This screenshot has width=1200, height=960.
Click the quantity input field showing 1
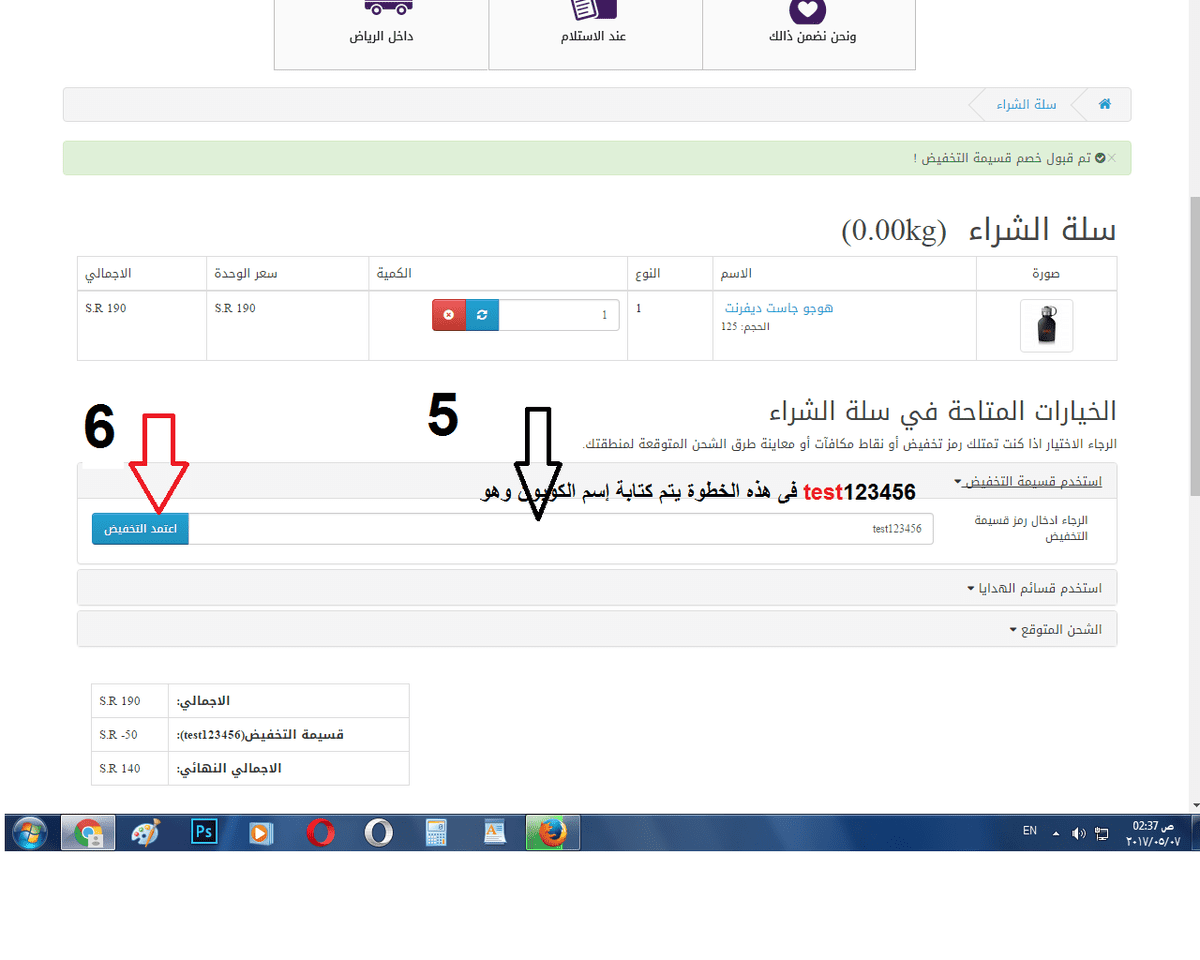tap(558, 315)
